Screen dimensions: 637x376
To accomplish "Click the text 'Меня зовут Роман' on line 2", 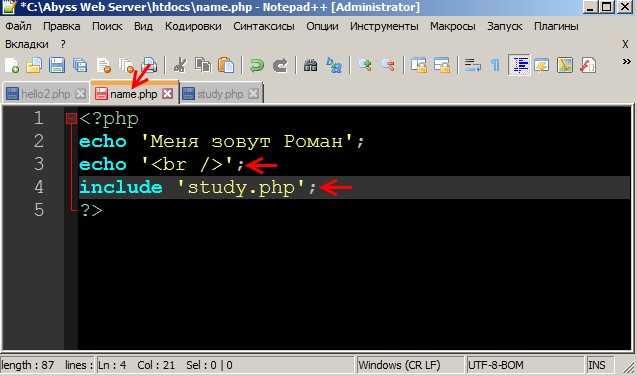I will [246, 141].
